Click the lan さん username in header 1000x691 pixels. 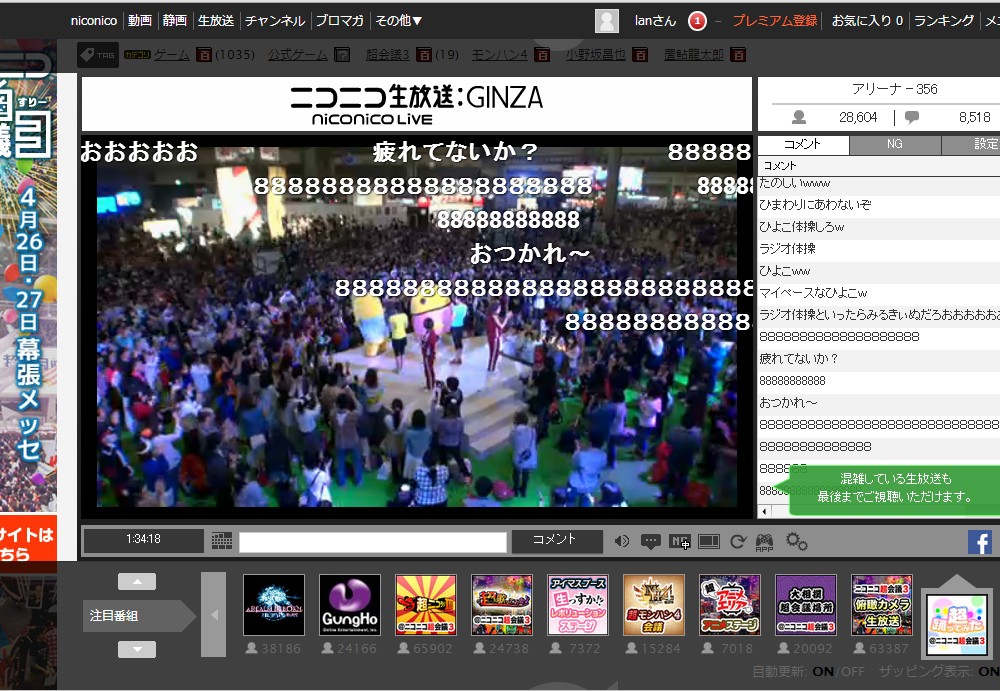tap(655, 20)
